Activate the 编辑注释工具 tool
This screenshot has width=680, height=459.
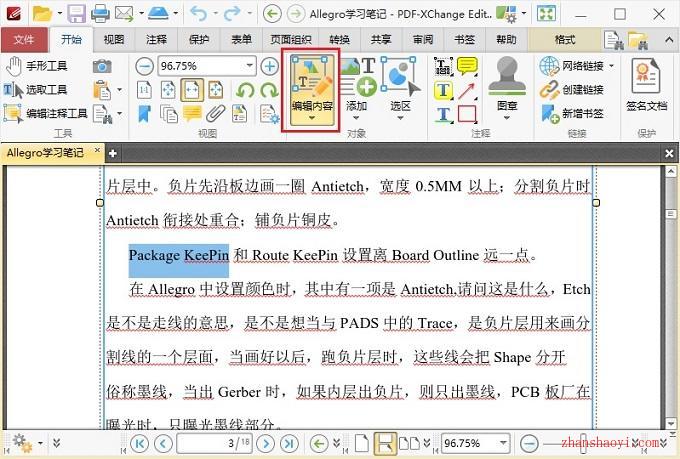pos(45,114)
